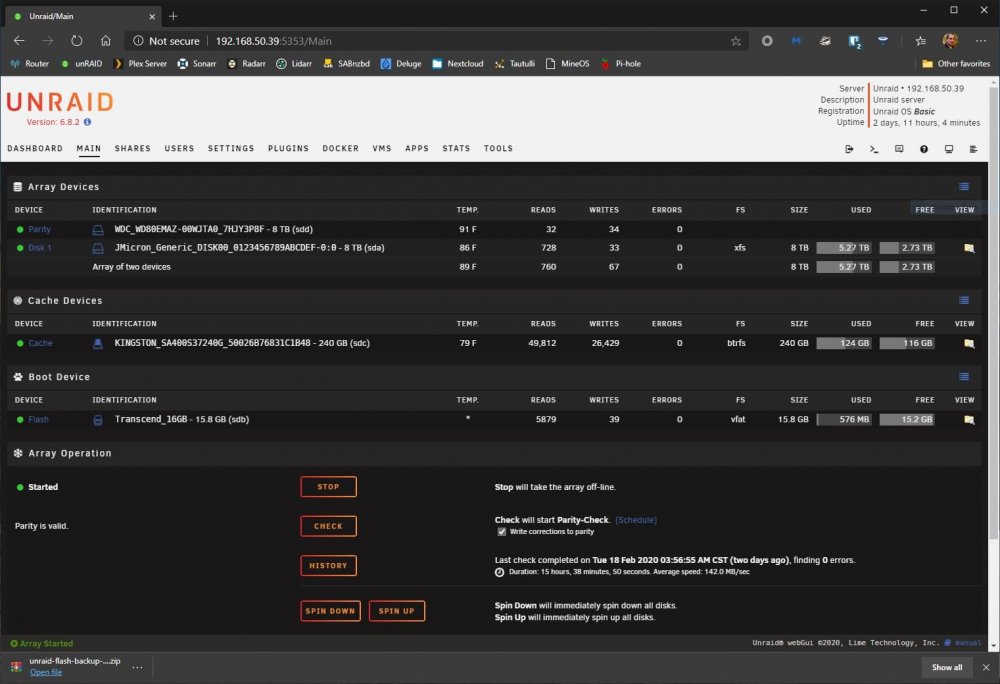Open parity History
The image size is (1000, 684).
point(328,565)
